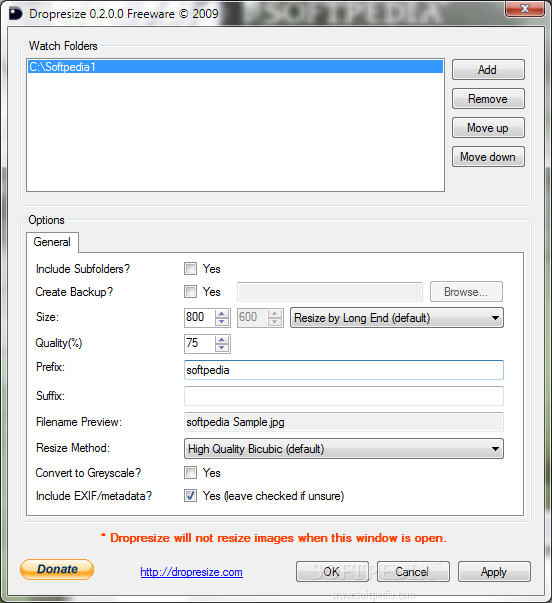The image size is (552, 603).
Task: Decrease the width size with down arrow
Action: tap(222, 322)
